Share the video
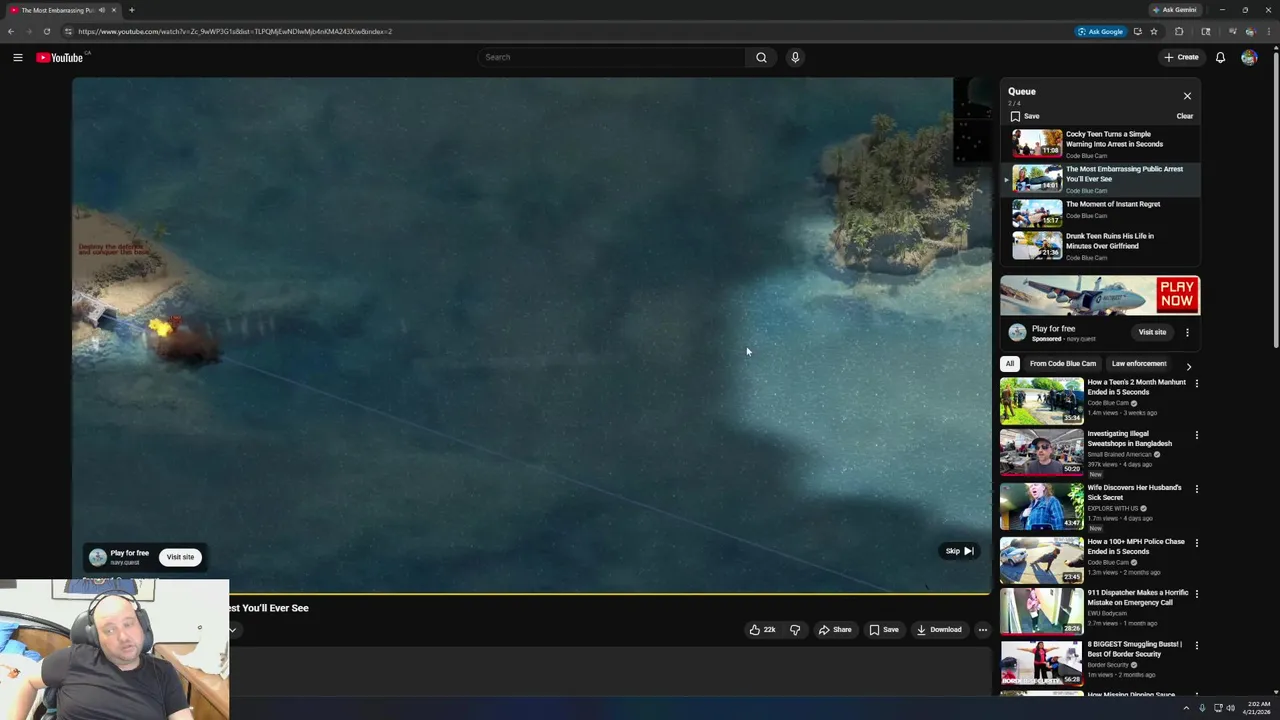This screenshot has height=720, width=1280. coord(835,630)
